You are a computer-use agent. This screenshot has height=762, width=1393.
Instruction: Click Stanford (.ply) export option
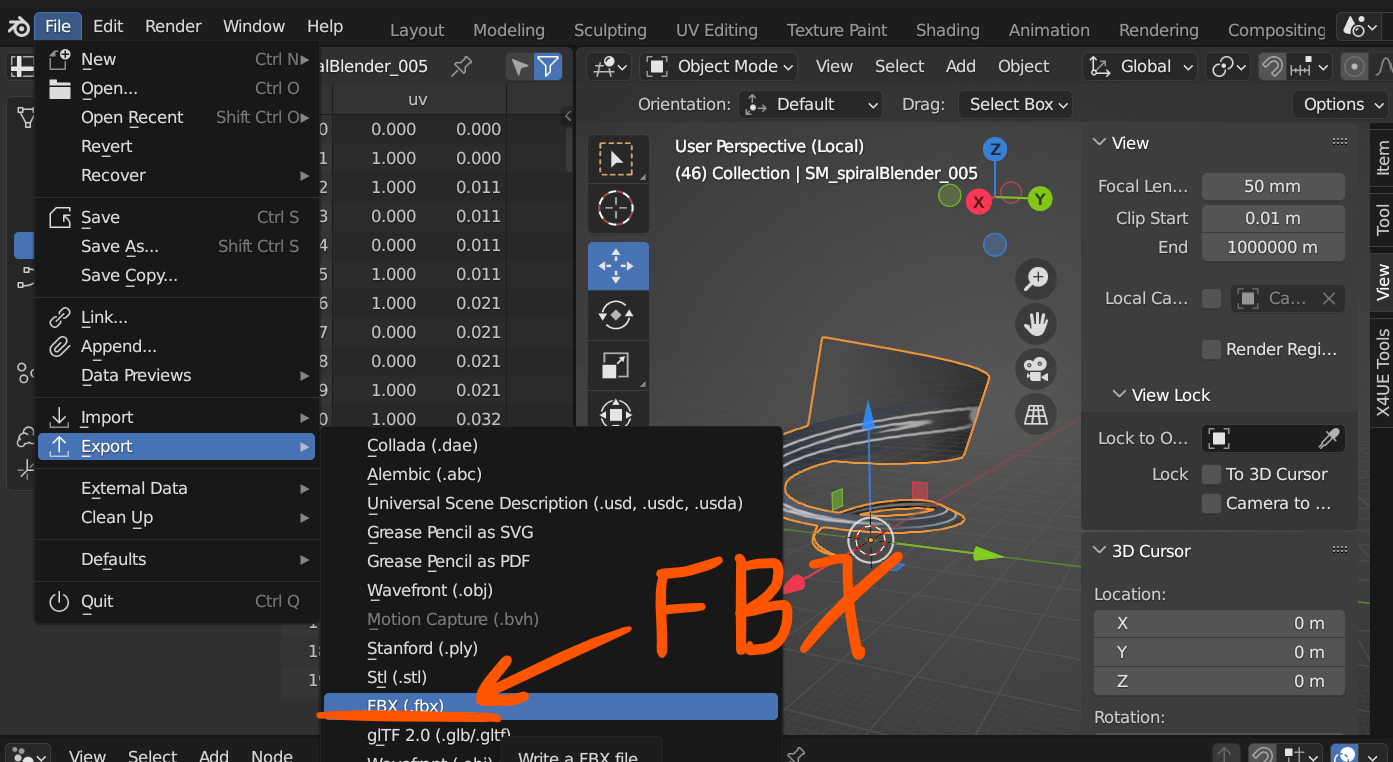(551, 648)
